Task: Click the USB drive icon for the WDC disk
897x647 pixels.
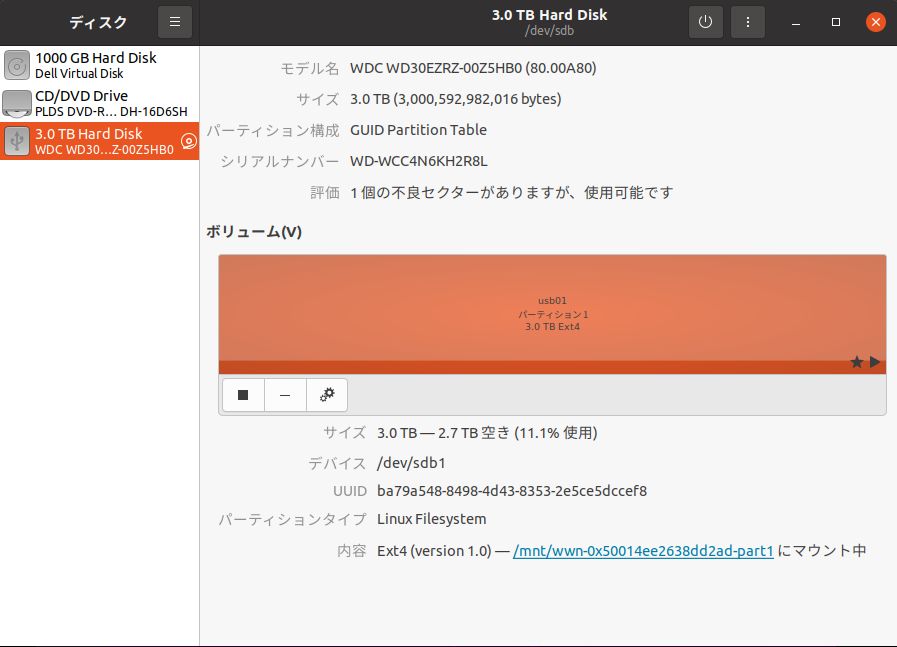Action: click(x=17, y=141)
